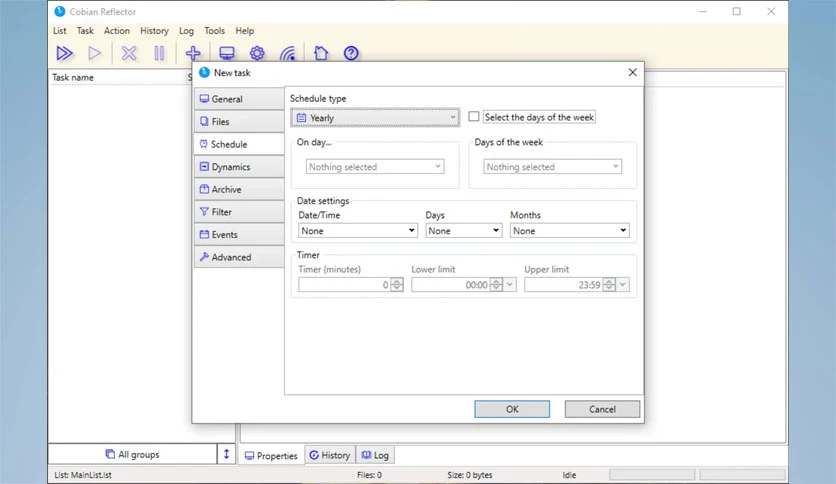Click the document page toolbar icon

[x=321, y=53]
